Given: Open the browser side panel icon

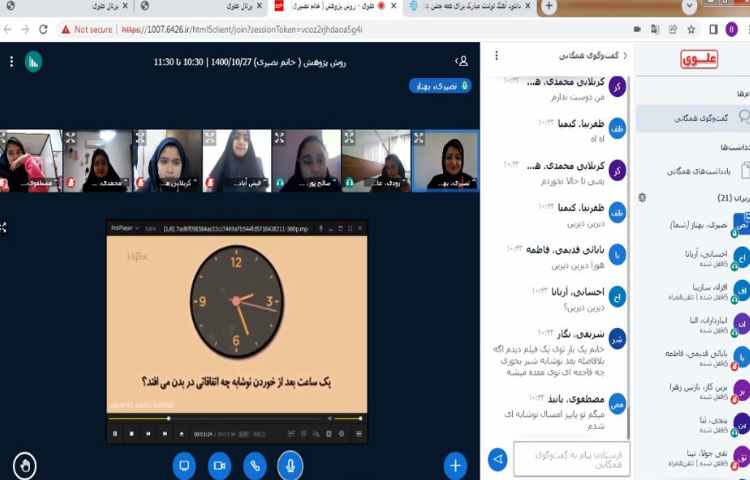Looking at the screenshot, I should pyautogui.click(x=713, y=30).
